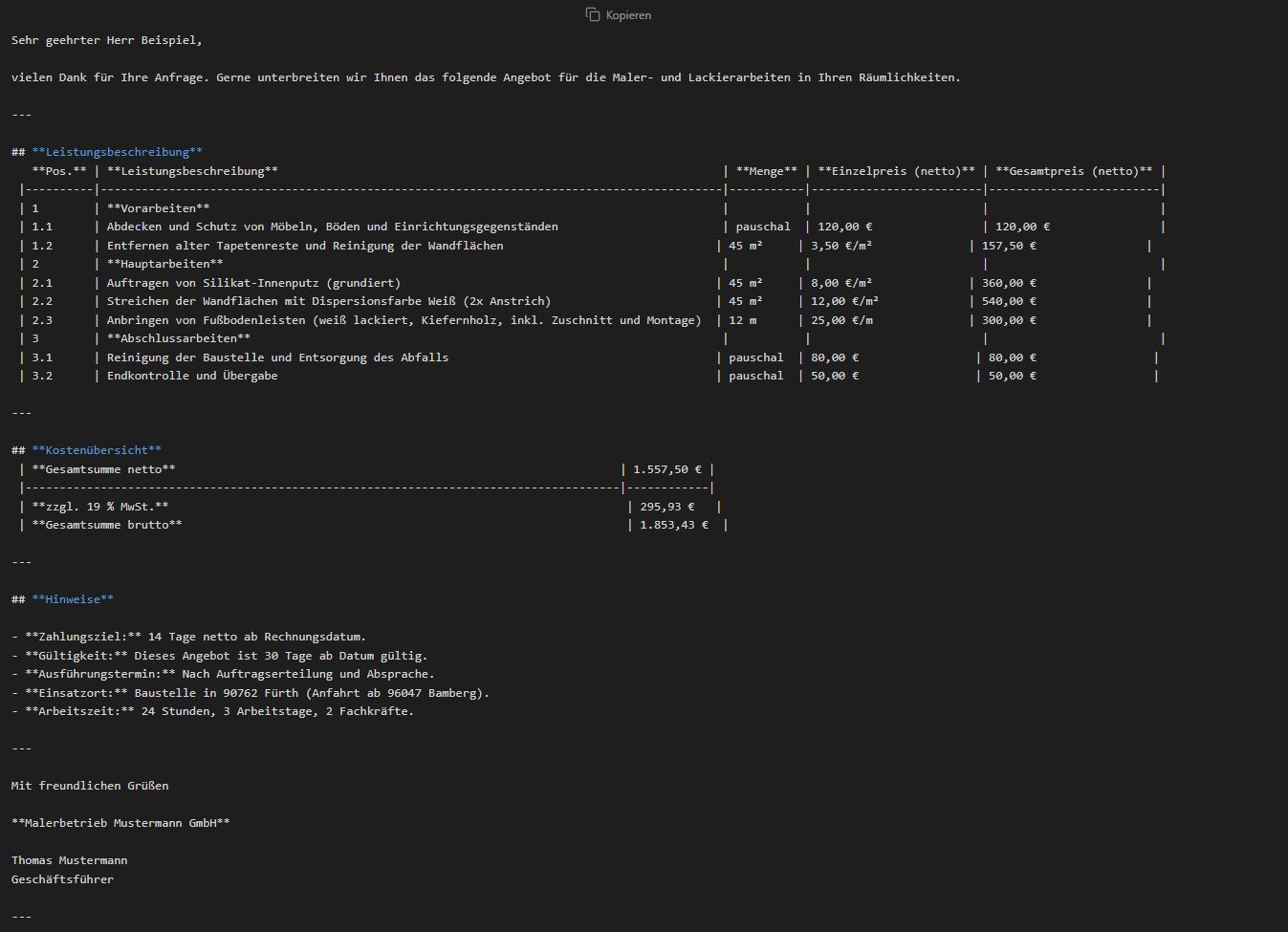Click the Einzelpreis (netto) column header
This screenshot has width=1288, height=932.
coord(896,171)
